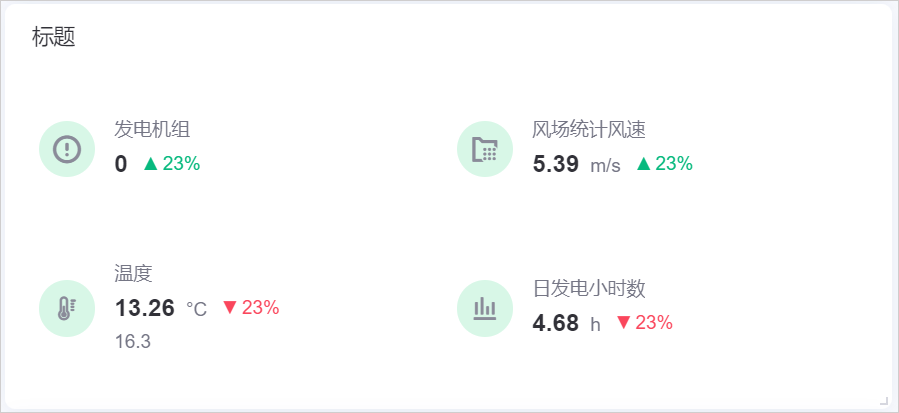Screen dimensions: 899x413
Task: Click the red down arrow in 日发电小时数 row
Action: (x=624, y=323)
